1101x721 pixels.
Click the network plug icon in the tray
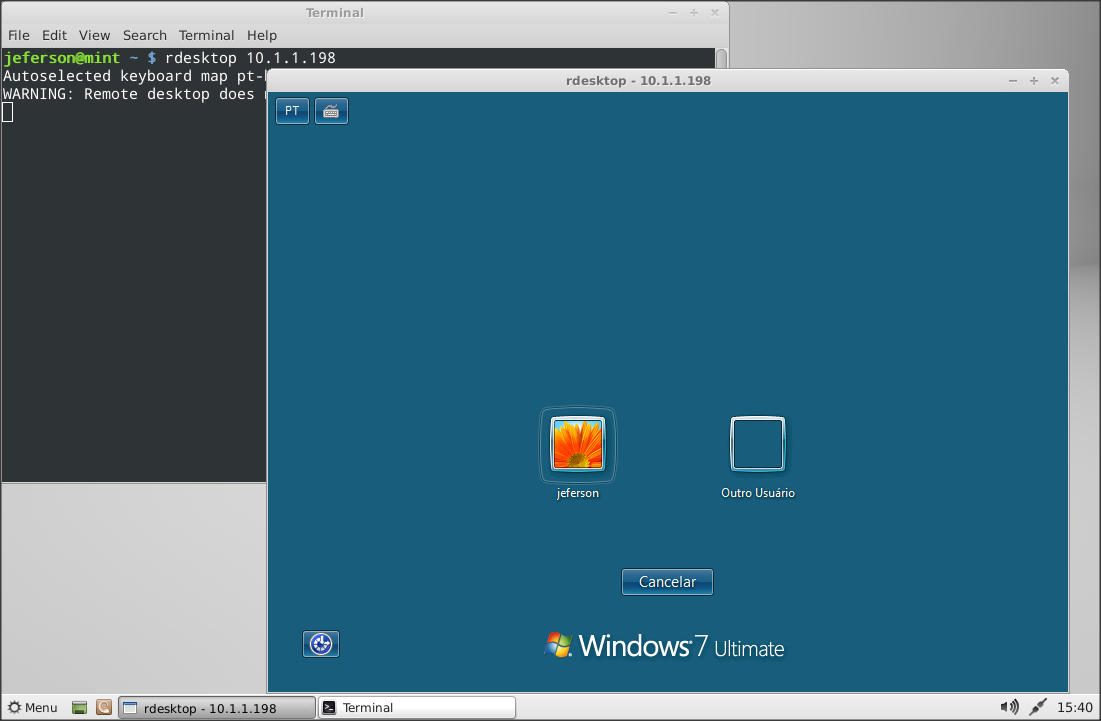click(x=1036, y=707)
